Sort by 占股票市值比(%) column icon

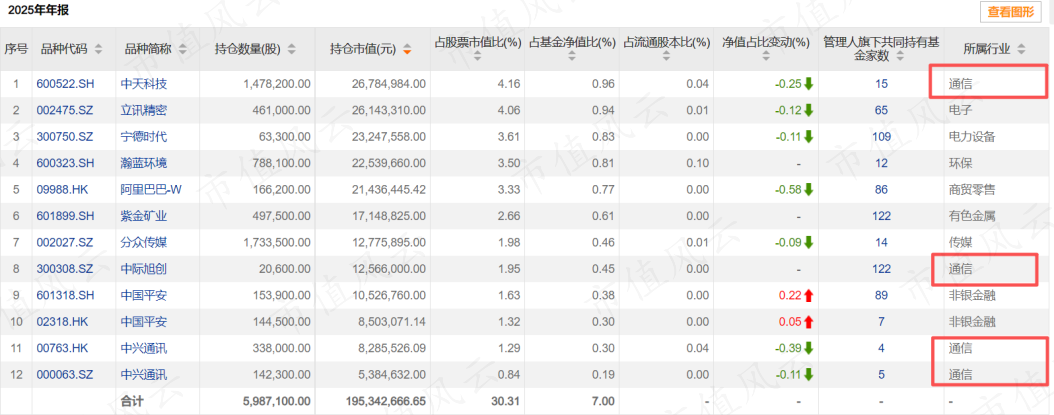point(477,57)
